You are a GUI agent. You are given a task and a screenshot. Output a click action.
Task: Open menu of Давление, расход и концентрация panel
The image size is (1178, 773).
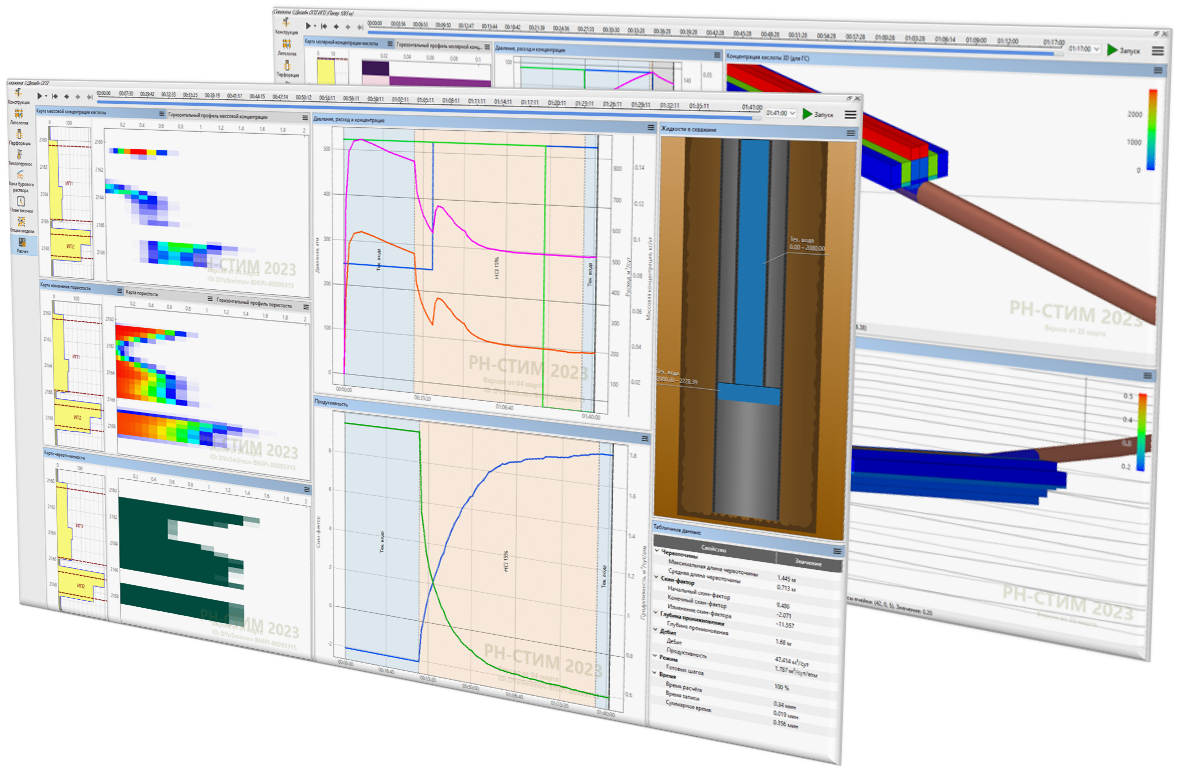pyautogui.click(x=651, y=128)
